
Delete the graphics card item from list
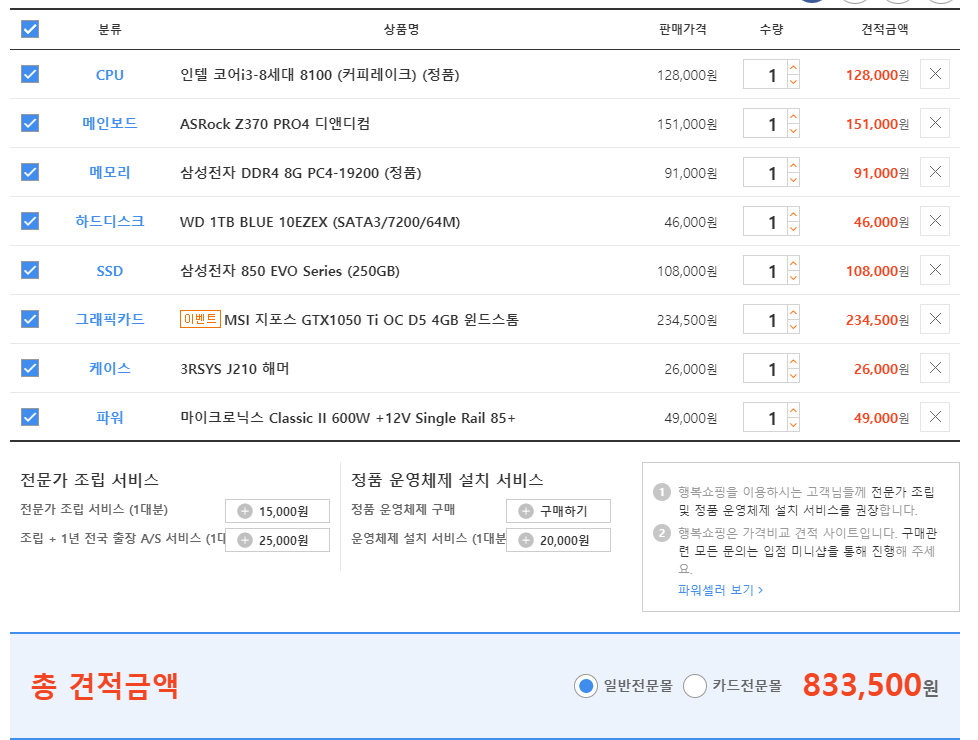click(x=934, y=319)
